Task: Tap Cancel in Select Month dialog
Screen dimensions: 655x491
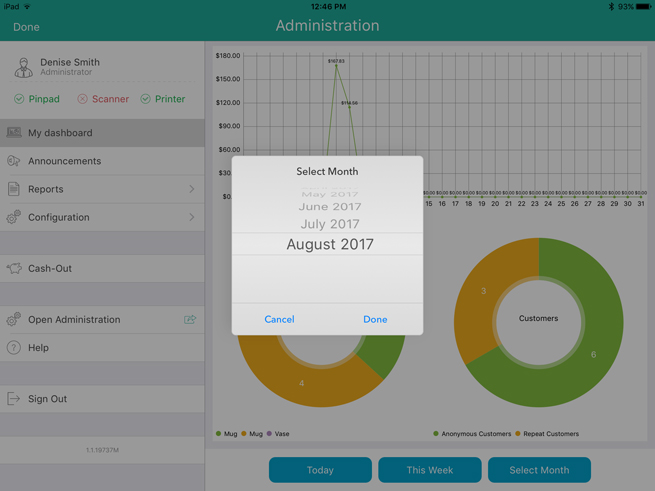Action: 279,319
